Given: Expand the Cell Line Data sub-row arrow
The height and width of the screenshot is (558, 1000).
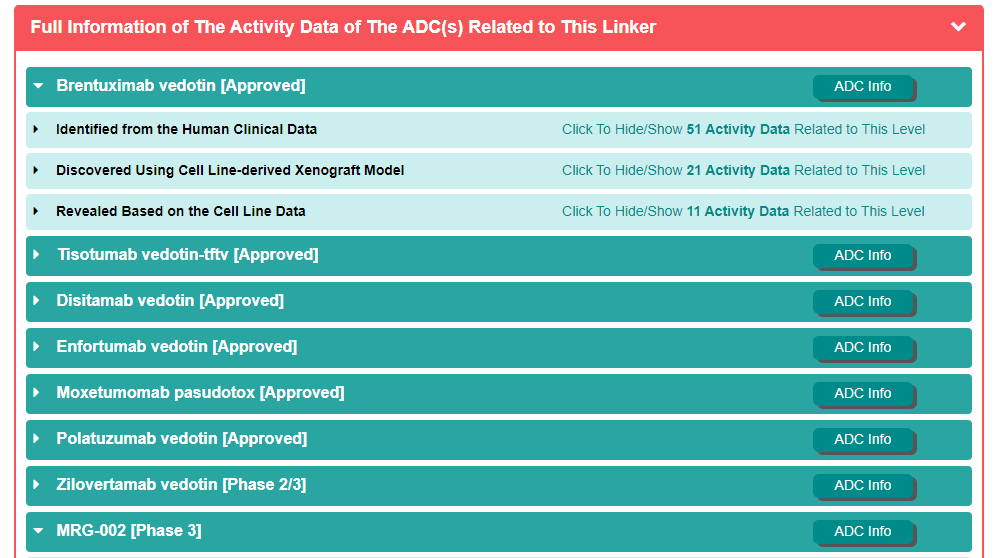Looking at the screenshot, I should 36,211.
